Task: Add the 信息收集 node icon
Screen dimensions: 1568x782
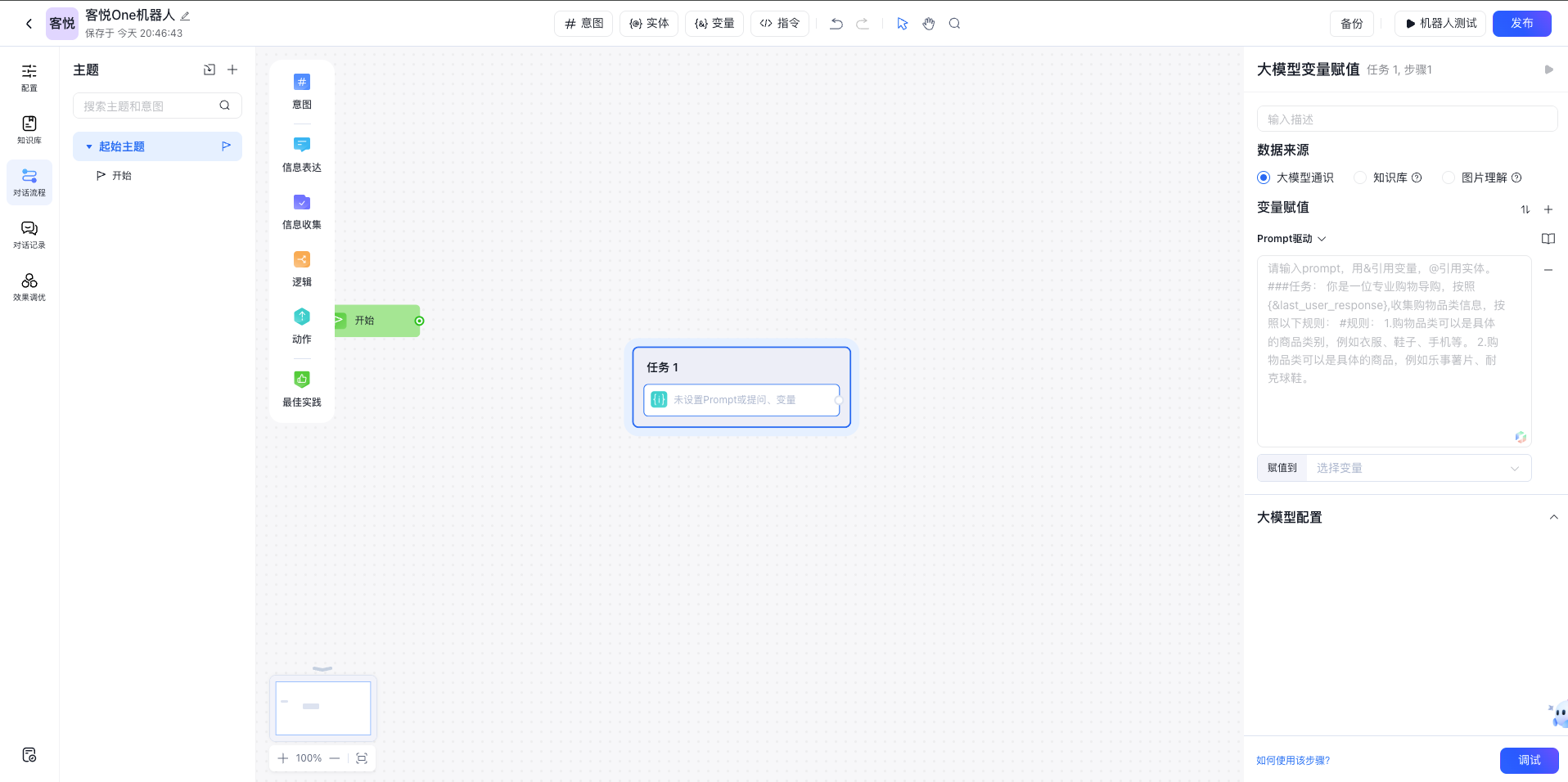Action: coord(302,203)
